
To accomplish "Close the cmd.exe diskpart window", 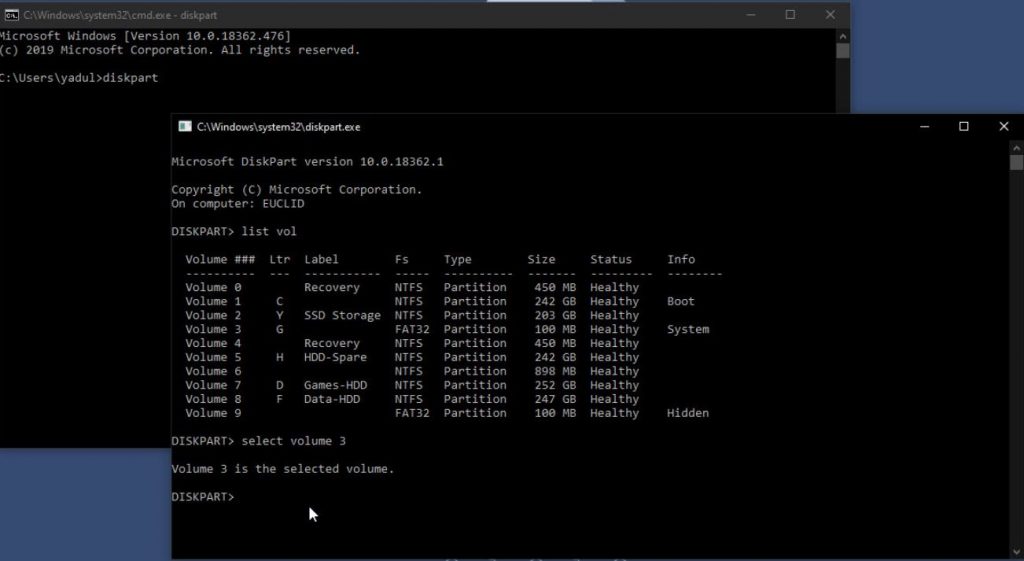I will [830, 14].
